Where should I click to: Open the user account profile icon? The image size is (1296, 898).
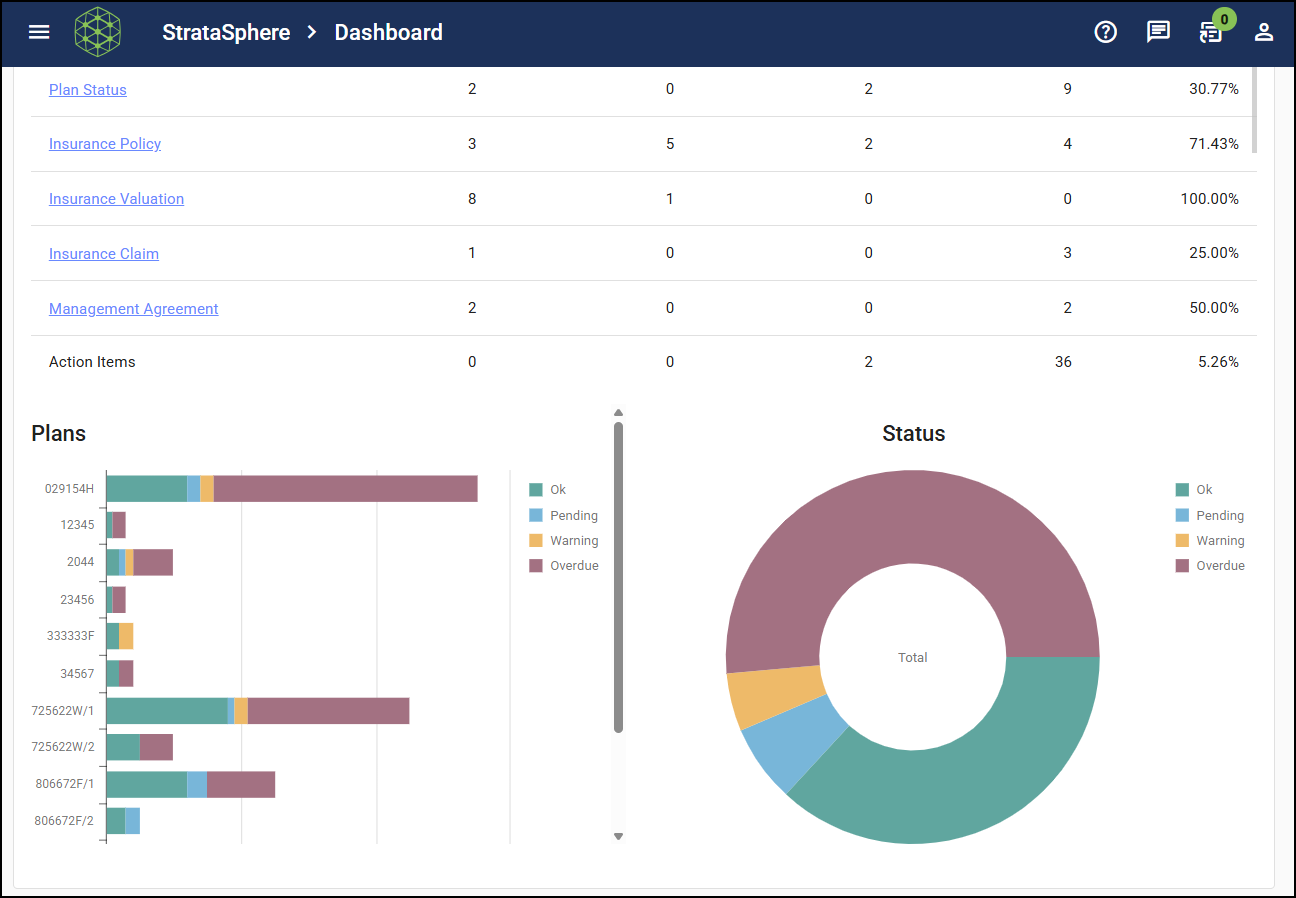1264,32
